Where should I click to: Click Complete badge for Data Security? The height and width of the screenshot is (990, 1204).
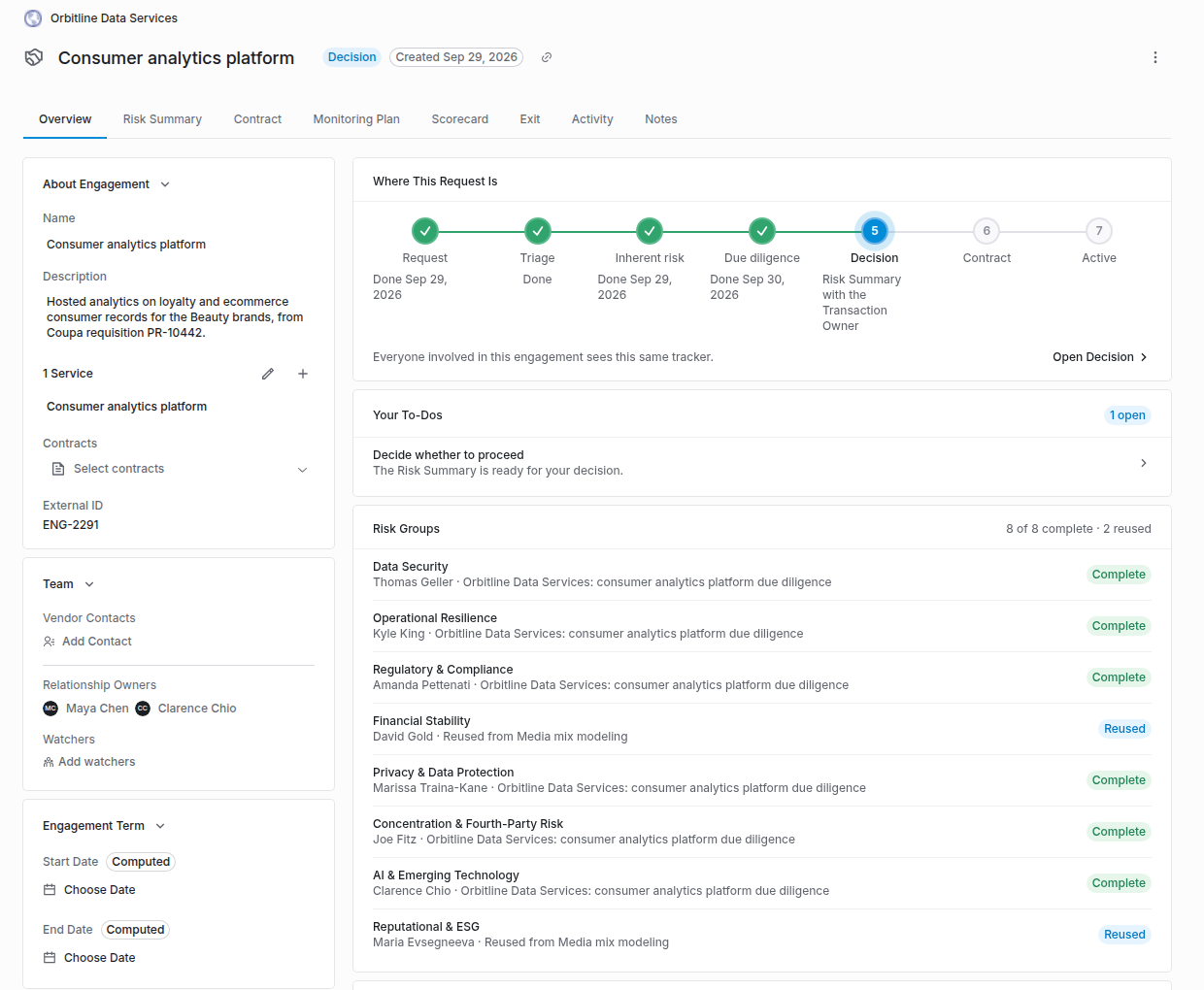(1119, 575)
